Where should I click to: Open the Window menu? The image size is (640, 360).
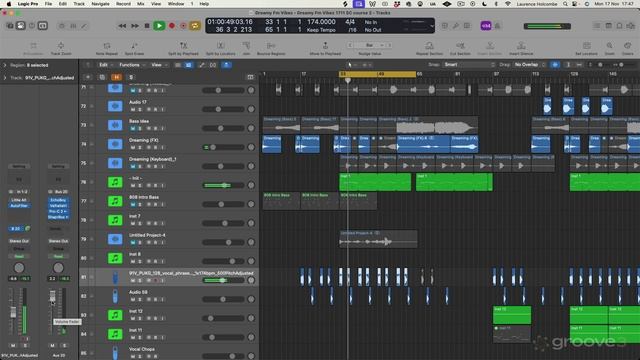(x=176, y=4)
